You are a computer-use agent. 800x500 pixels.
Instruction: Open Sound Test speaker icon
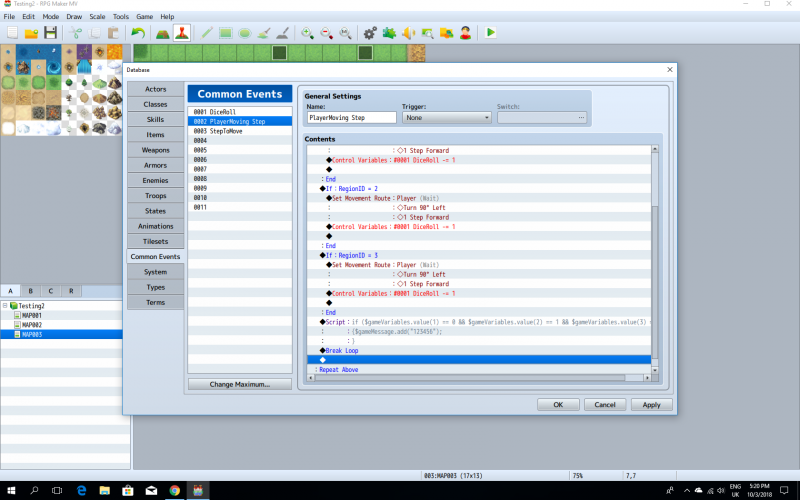pyautogui.click(x=408, y=33)
